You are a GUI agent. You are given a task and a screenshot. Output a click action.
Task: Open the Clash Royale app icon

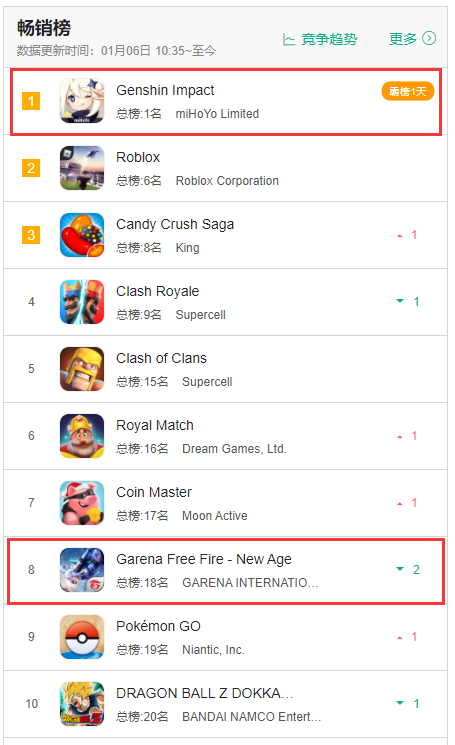82,302
